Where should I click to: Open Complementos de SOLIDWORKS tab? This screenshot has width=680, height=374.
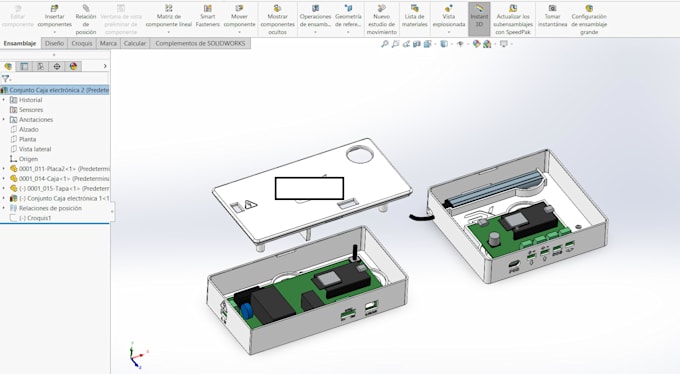click(x=200, y=43)
